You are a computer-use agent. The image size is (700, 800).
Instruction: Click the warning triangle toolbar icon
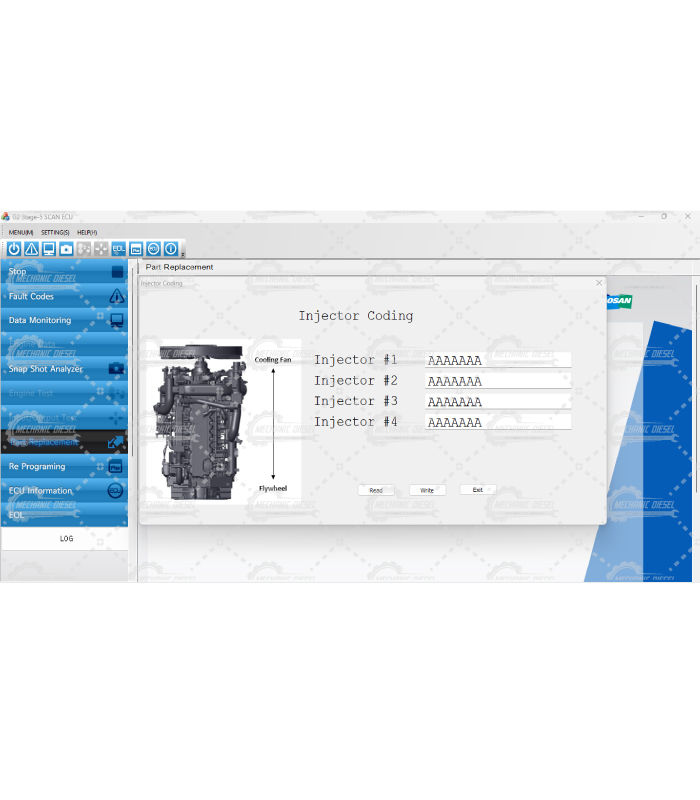pos(31,249)
